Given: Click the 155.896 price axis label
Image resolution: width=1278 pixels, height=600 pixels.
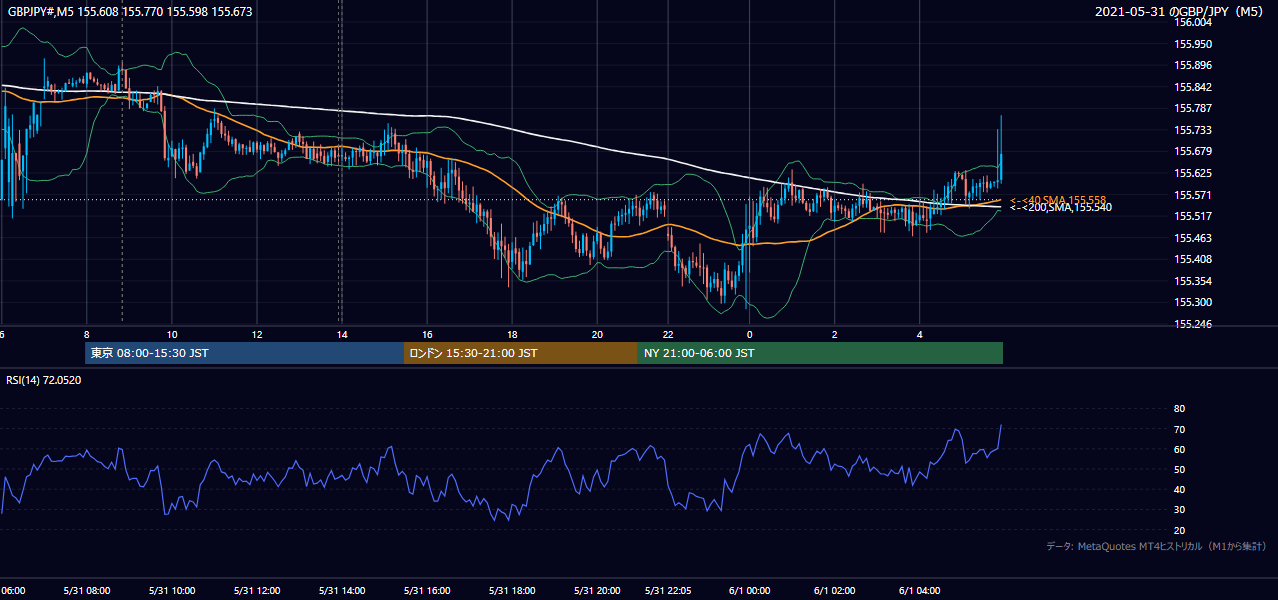Looking at the screenshot, I should pos(1192,66).
